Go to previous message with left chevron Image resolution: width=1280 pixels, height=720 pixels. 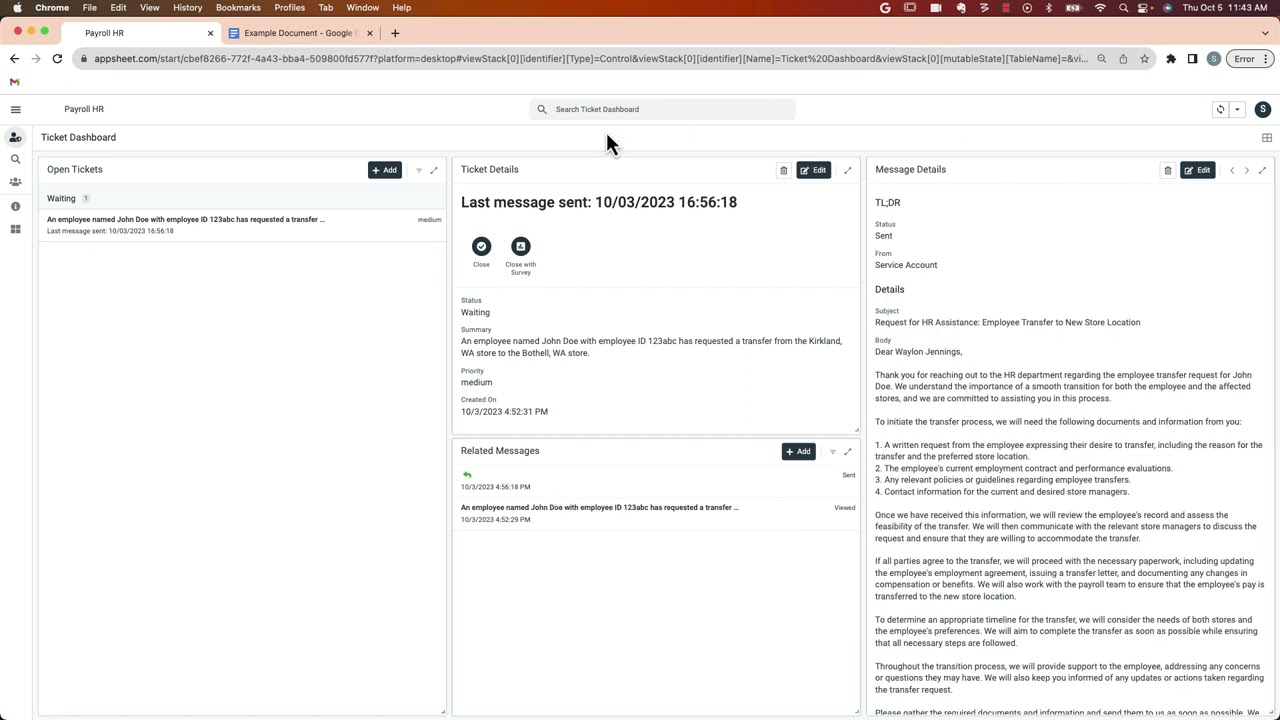point(1232,170)
